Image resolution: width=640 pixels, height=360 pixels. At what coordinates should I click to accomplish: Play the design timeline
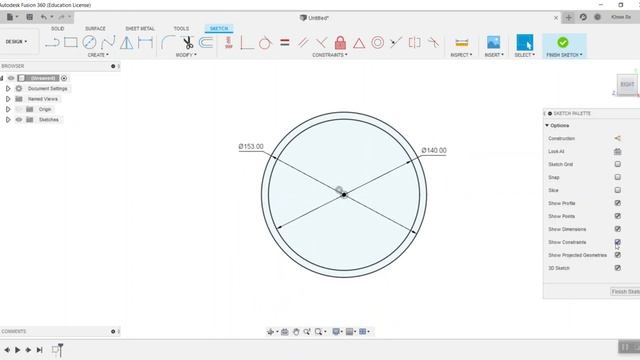[x=18, y=350]
